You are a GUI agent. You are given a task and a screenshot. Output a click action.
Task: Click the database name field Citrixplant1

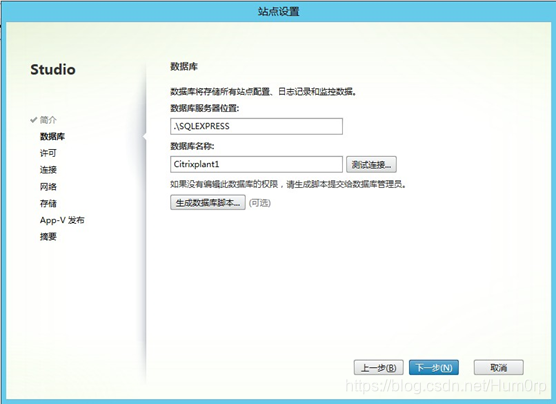coord(256,164)
